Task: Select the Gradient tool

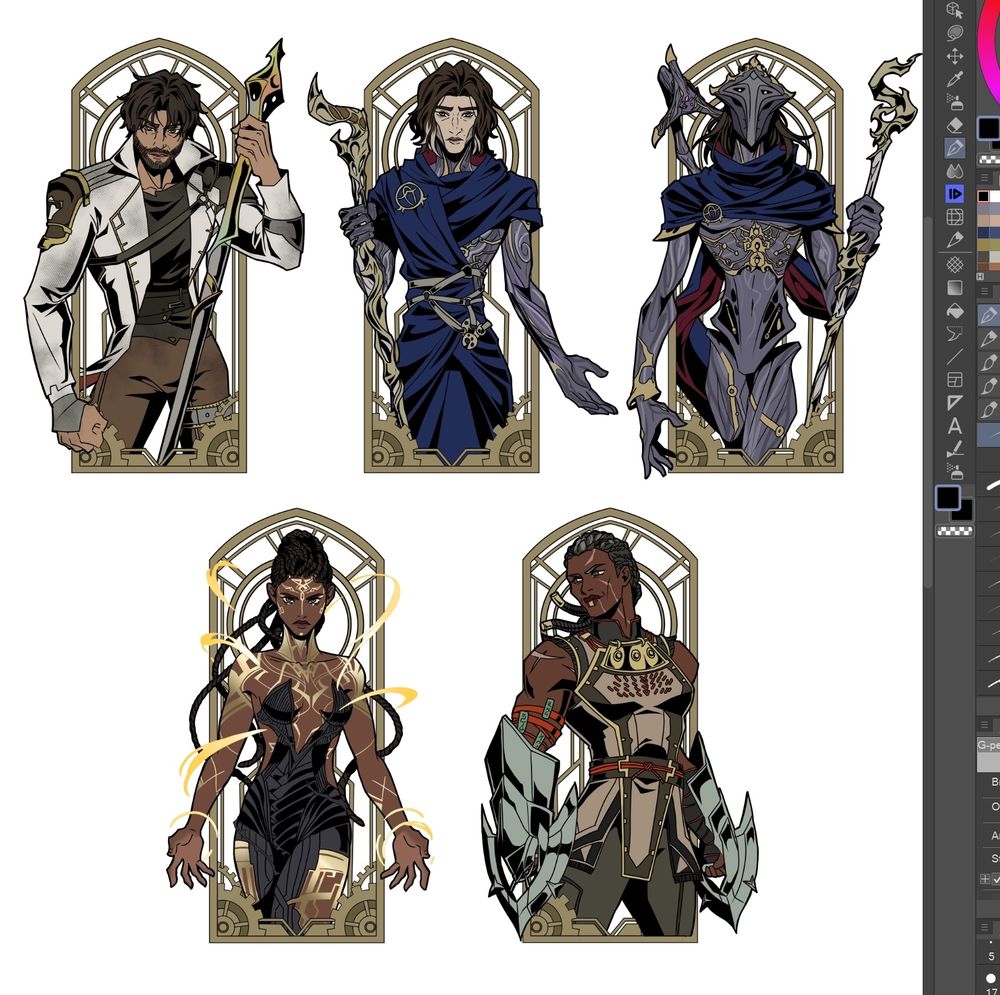Action: [954, 287]
